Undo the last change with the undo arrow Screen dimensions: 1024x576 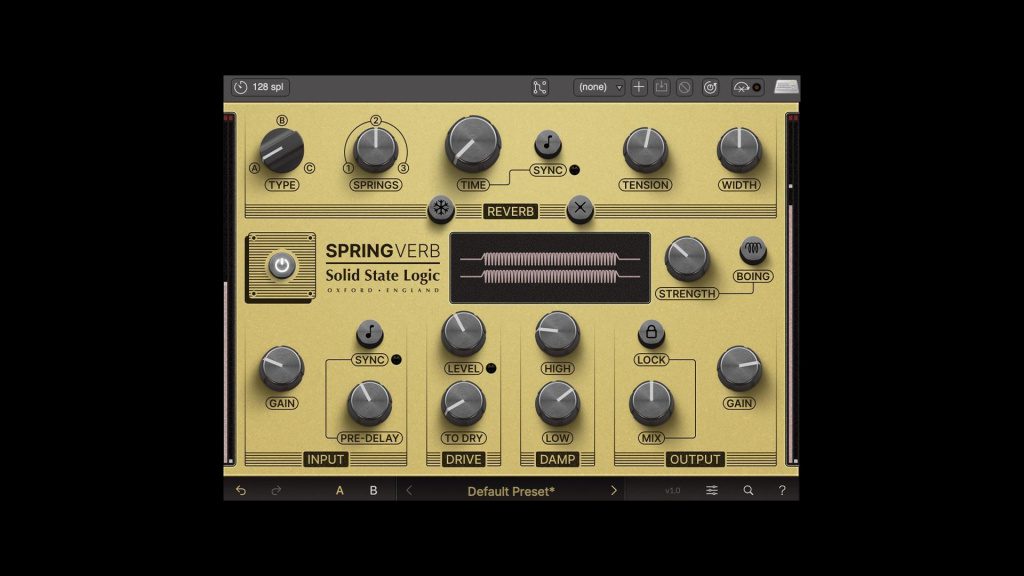coord(241,490)
